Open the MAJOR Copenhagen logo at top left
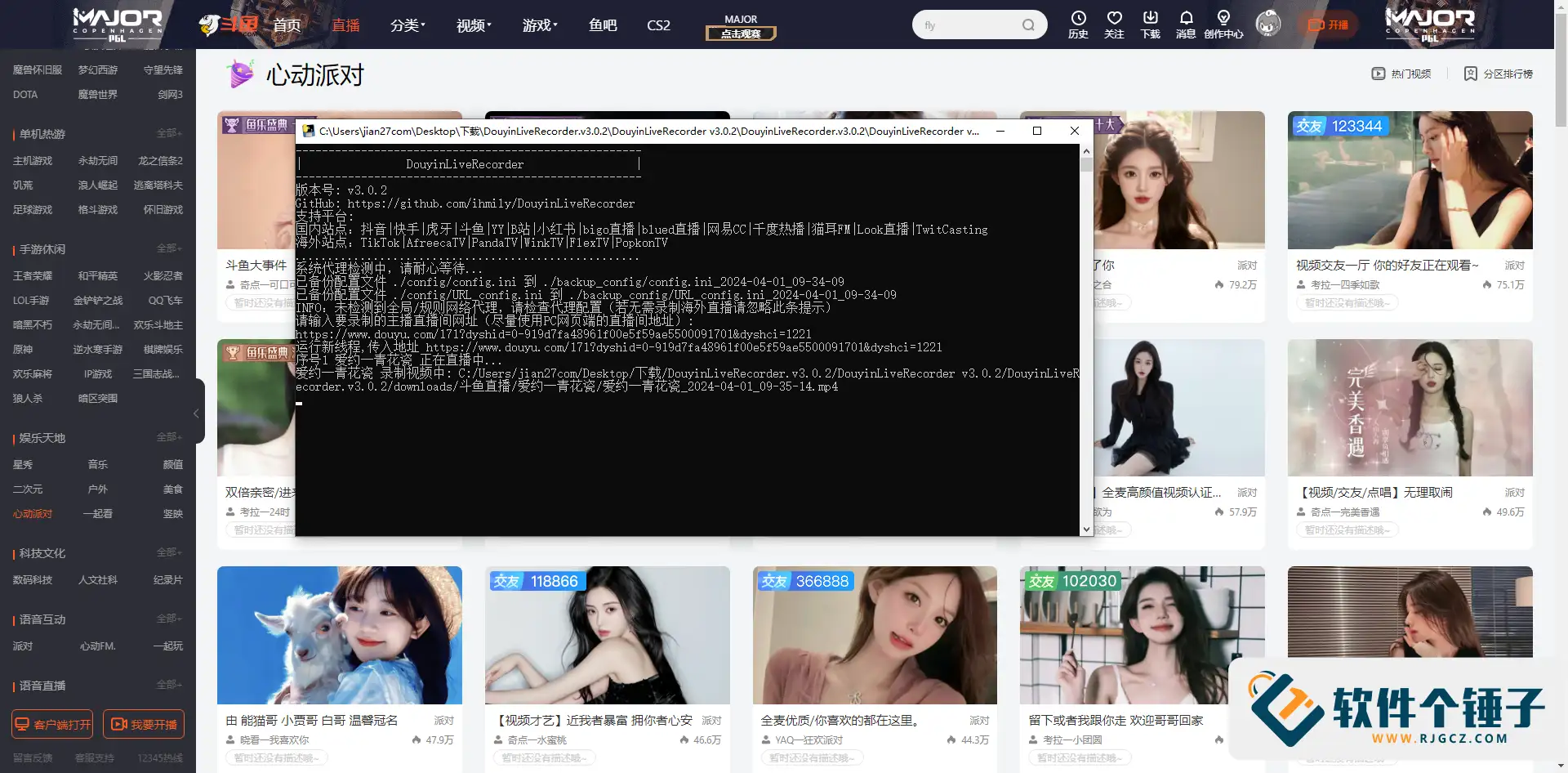 pos(118,25)
